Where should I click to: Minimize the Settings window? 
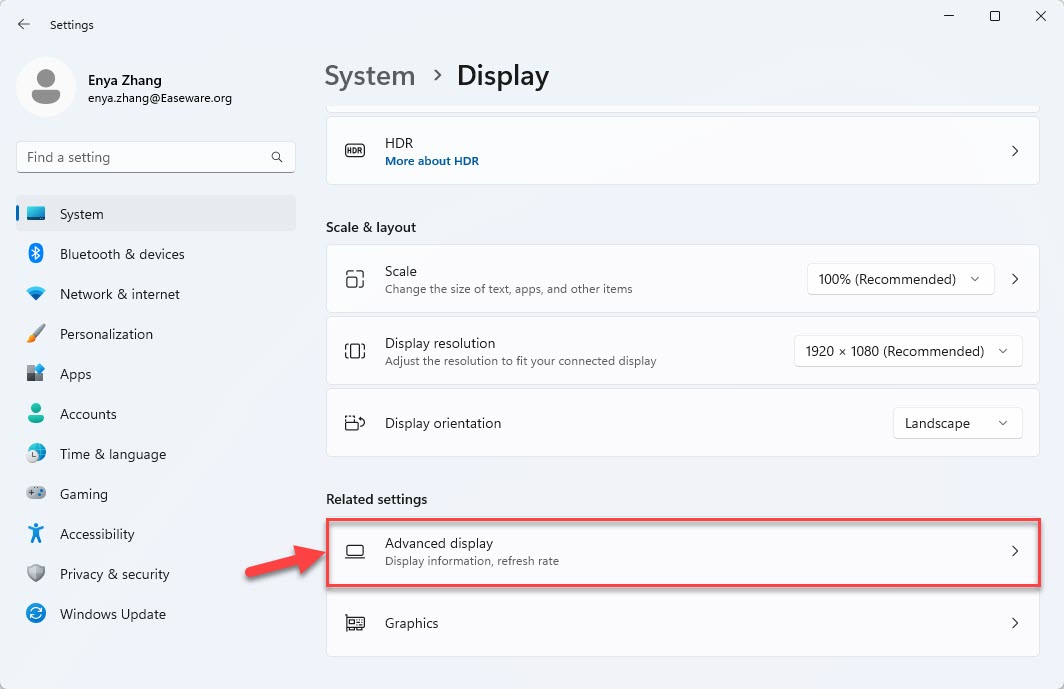pos(949,16)
